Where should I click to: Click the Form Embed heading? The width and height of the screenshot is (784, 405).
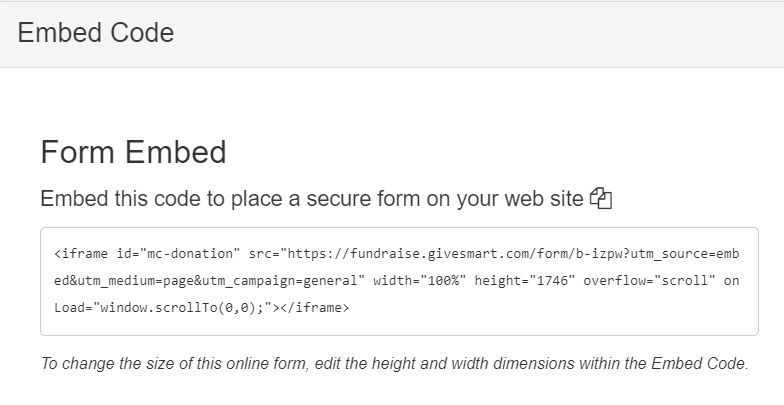tap(133, 152)
